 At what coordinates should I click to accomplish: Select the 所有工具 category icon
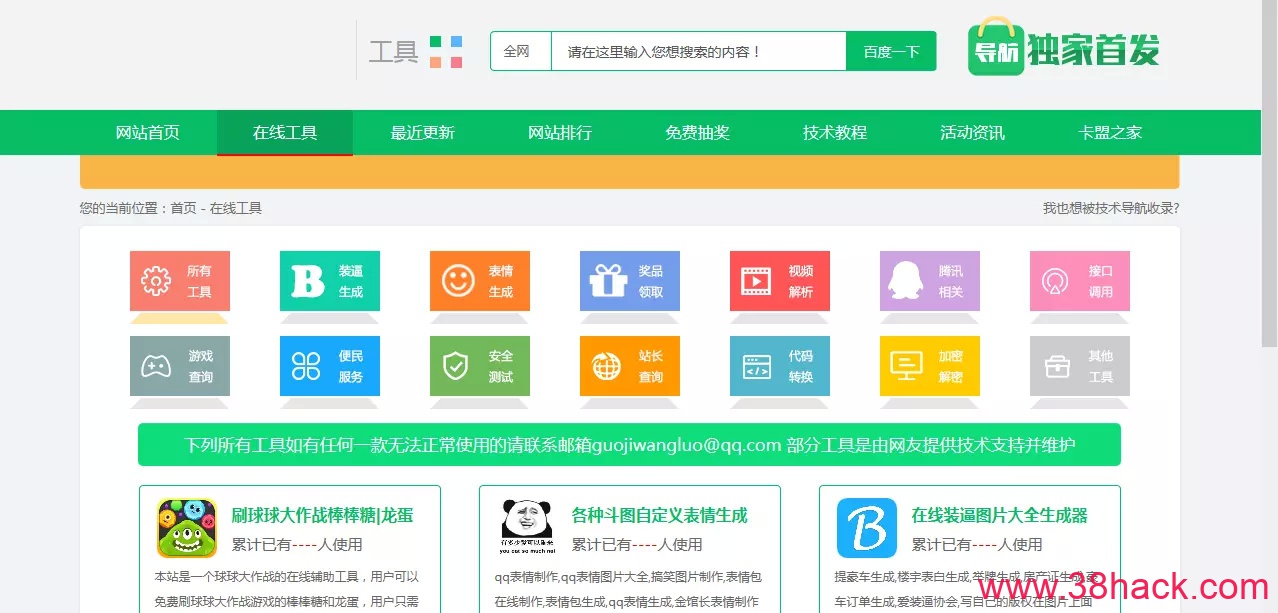pyautogui.click(x=180, y=281)
